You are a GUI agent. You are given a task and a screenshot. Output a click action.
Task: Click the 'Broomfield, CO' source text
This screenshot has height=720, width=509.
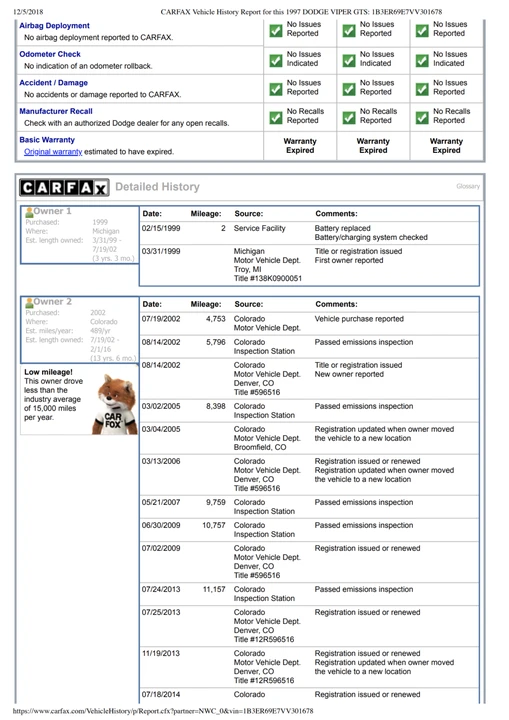coord(260,447)
